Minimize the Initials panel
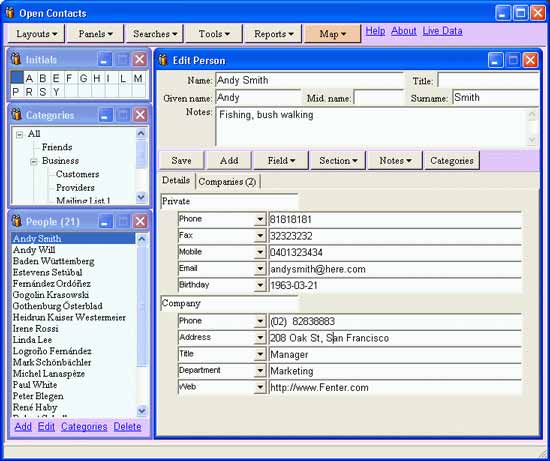The height and width of the screenshot is (461, 550). [104, 60]
